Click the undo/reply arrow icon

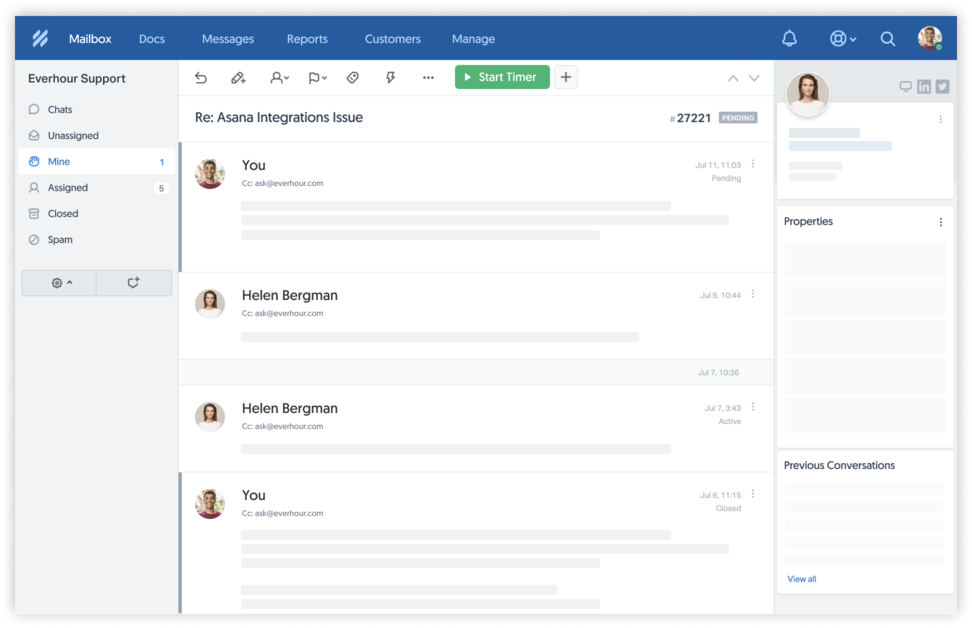tap(200, 77)
